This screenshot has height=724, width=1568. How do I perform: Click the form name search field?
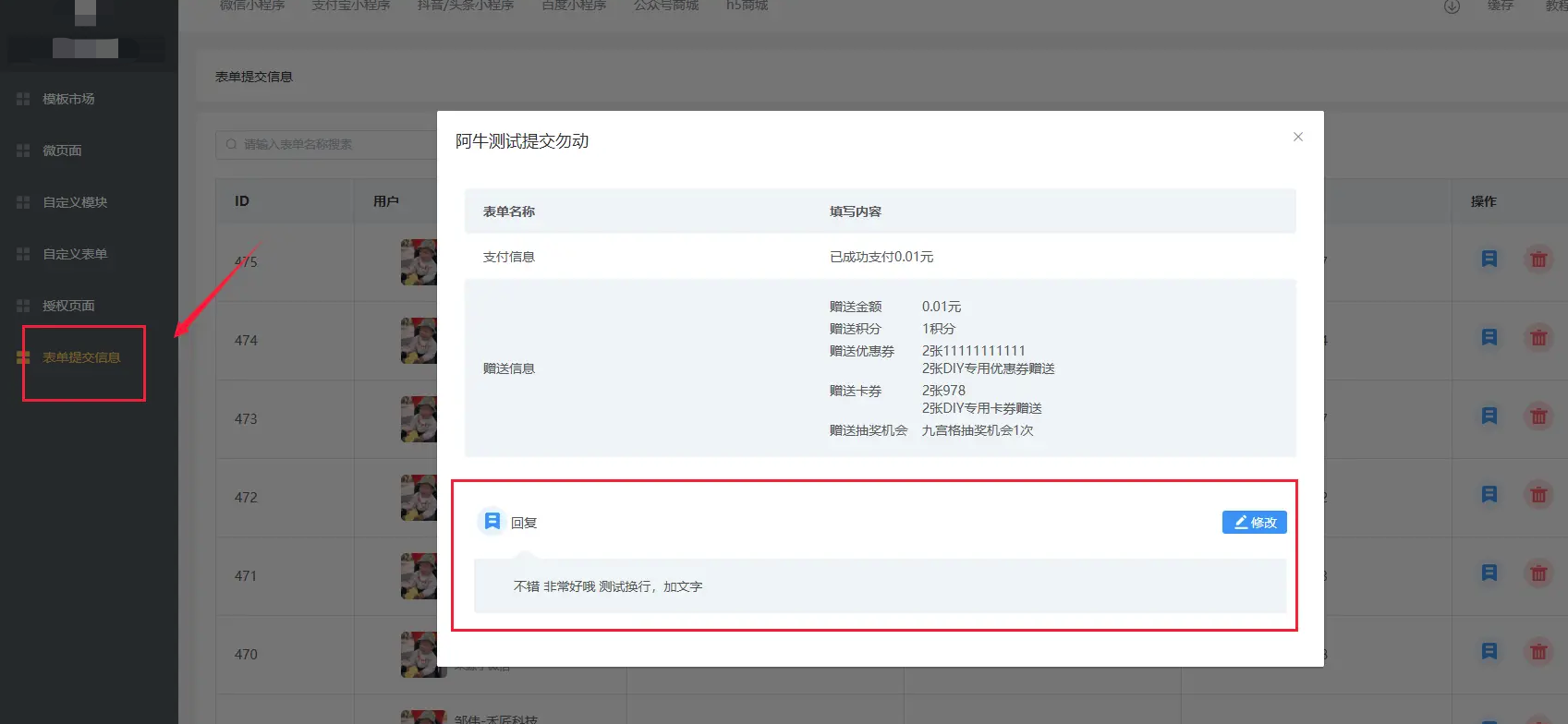326,144
